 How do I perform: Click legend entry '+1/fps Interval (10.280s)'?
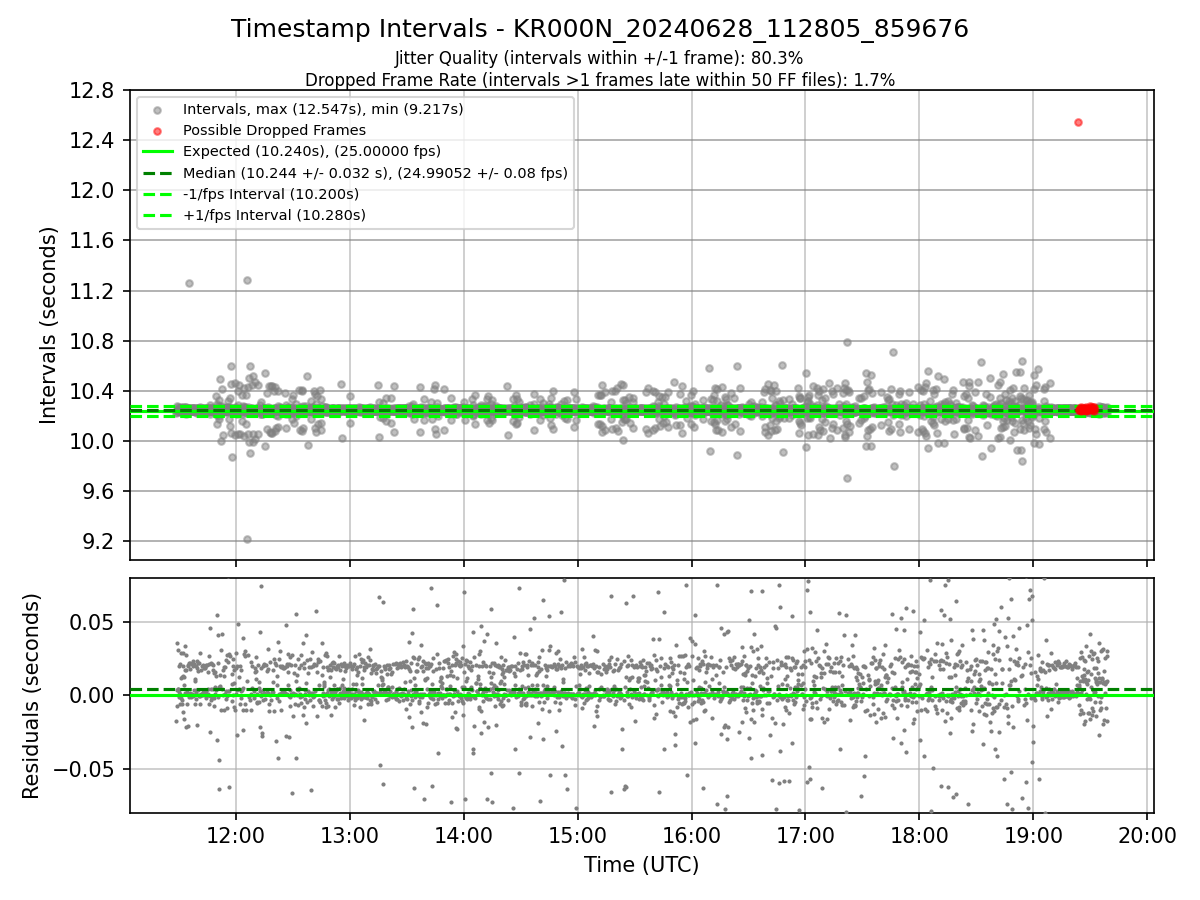point(274,215)
